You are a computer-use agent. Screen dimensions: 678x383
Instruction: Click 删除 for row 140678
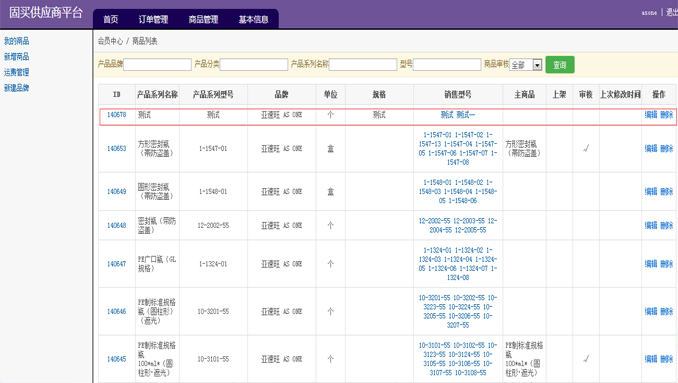click(x=667, y=115)
